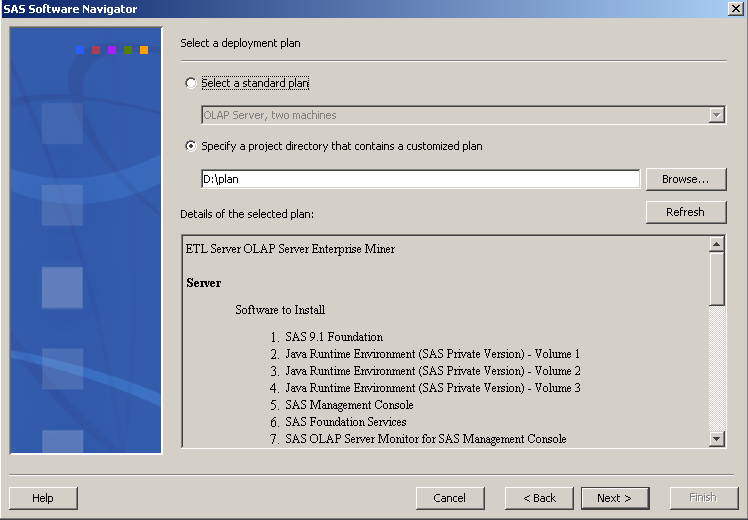
Task: Click 'SAS Management Console' entry
Action: coord(349,405)
